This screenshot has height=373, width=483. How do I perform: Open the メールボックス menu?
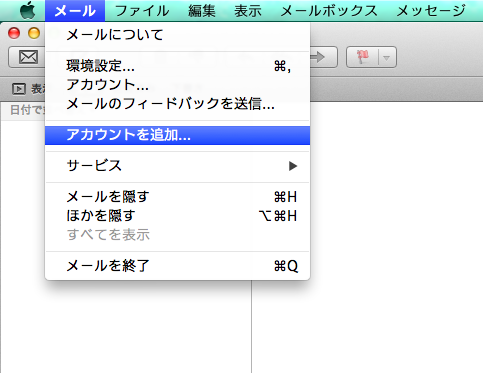click(329, 11)
